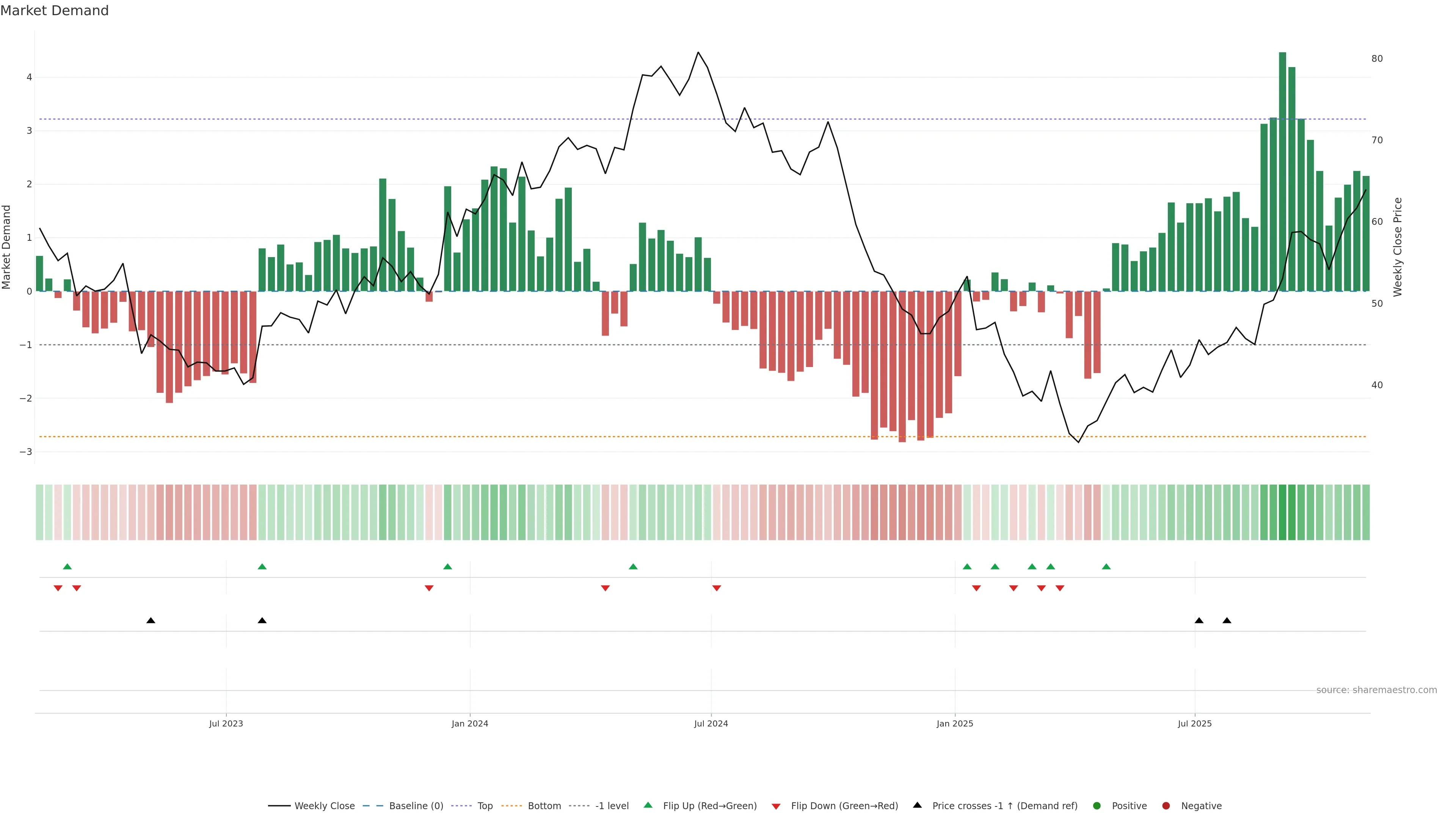Click the leftmost black price-cross triangle marker
Viewport: 1456px width, 819px height.
click(151, 621)
